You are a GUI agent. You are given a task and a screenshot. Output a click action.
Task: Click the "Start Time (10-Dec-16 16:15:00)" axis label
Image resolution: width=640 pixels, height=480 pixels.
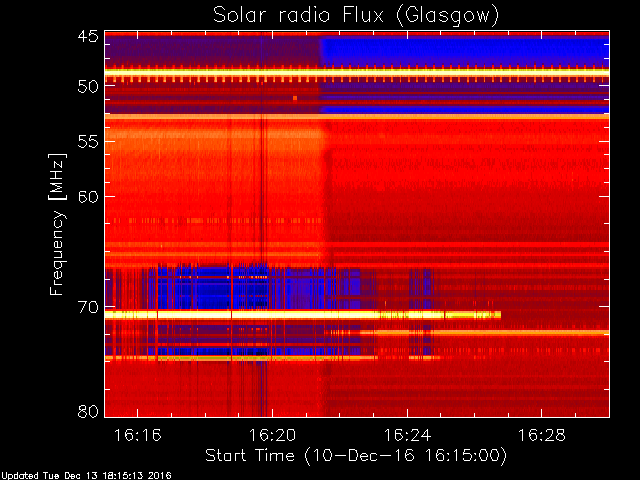[356, 456]
